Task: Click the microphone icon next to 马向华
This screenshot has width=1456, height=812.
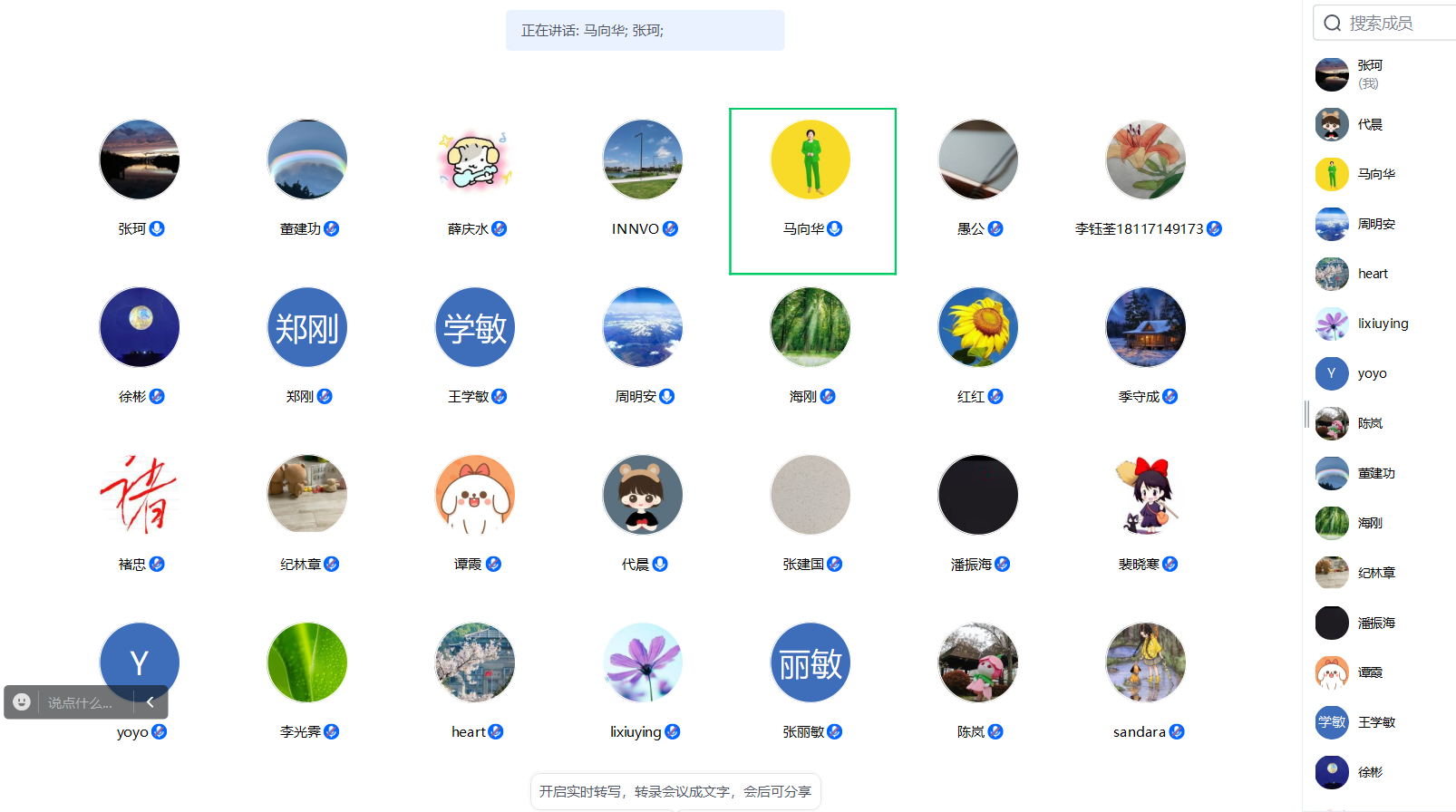Action: [x=835, y=229]
